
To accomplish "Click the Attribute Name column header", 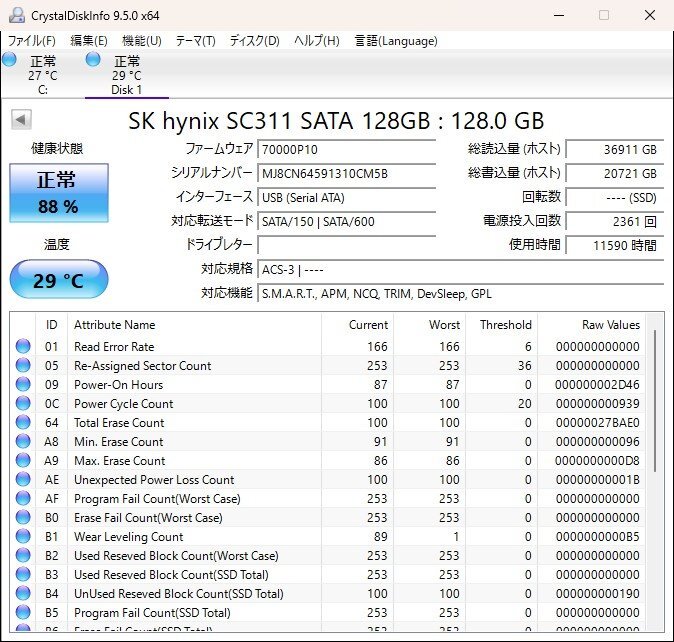I will [194, 325].
